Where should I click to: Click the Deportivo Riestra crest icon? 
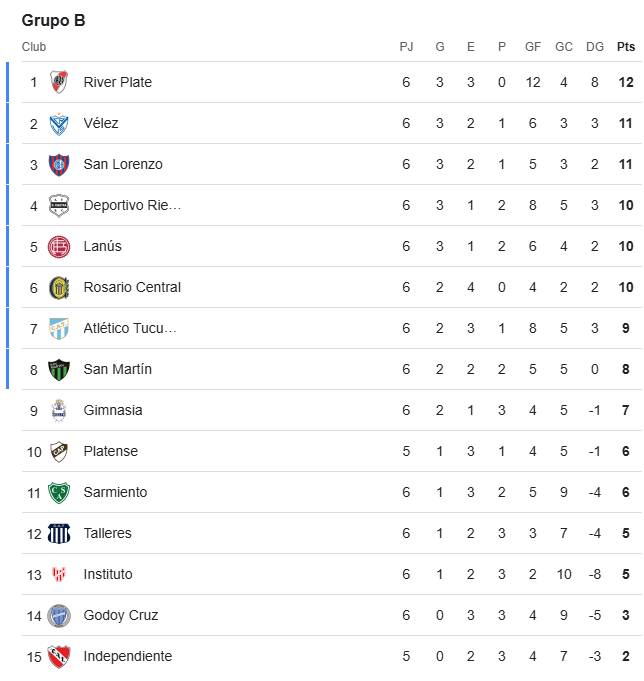point(59,205)
